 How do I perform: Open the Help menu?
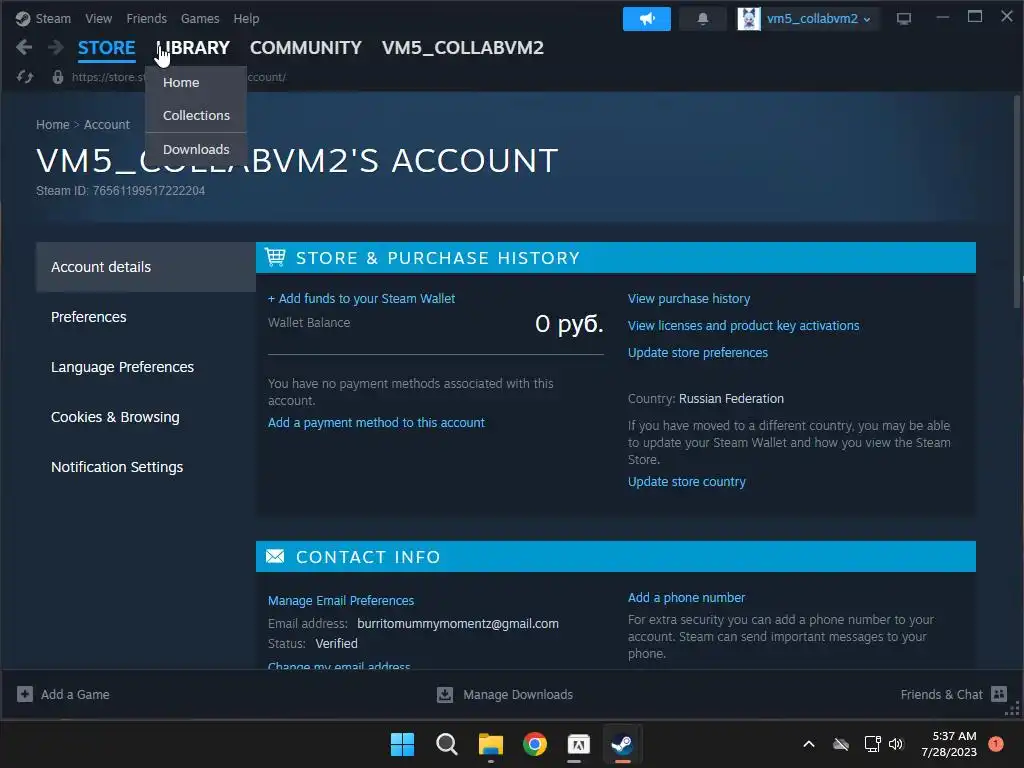246,18
